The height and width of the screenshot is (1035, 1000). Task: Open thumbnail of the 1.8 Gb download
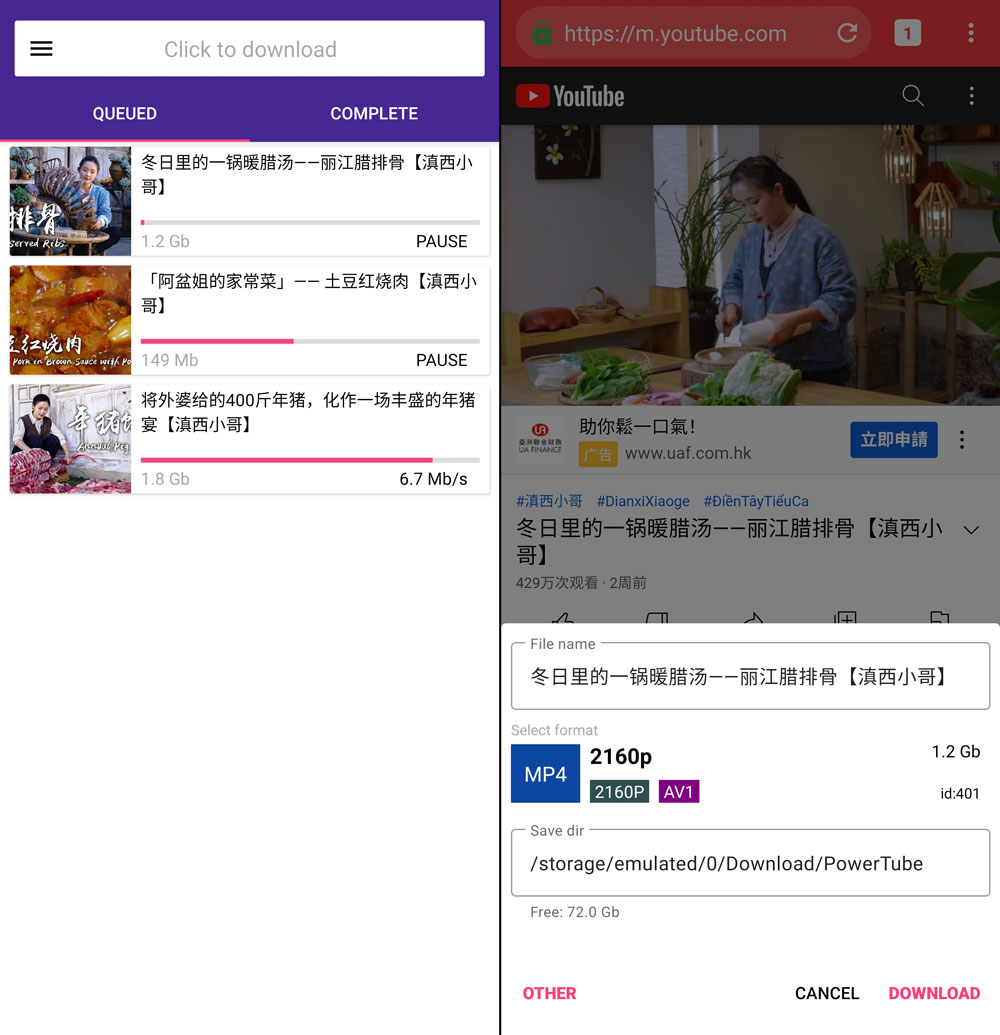click(x=71, y=439)
